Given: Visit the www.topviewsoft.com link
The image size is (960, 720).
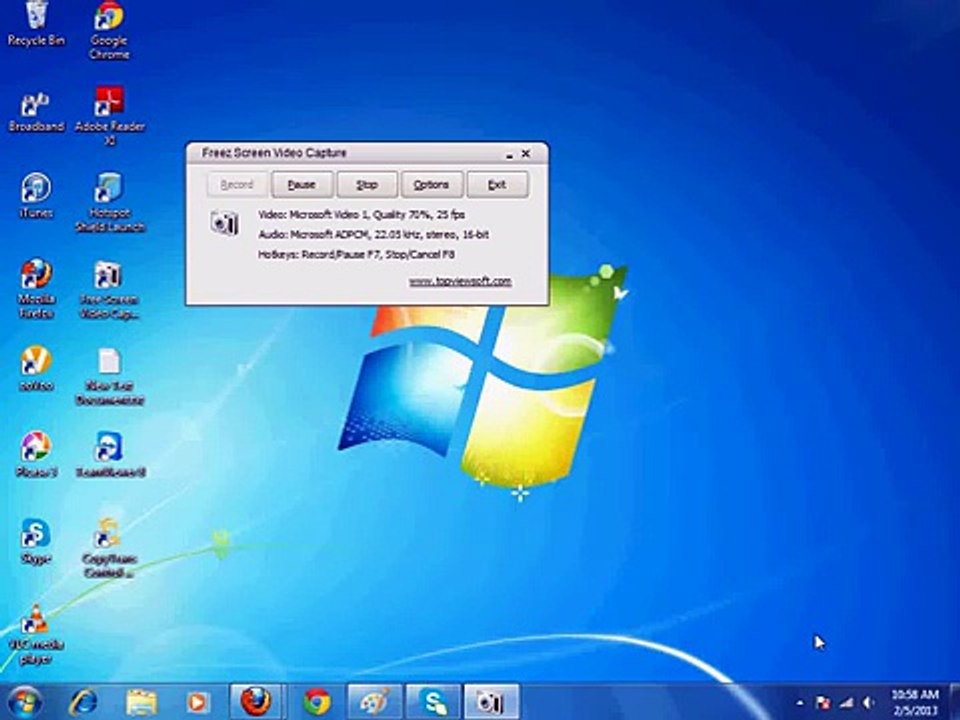Looking at the screenshot, I should [x=460, y=281].
